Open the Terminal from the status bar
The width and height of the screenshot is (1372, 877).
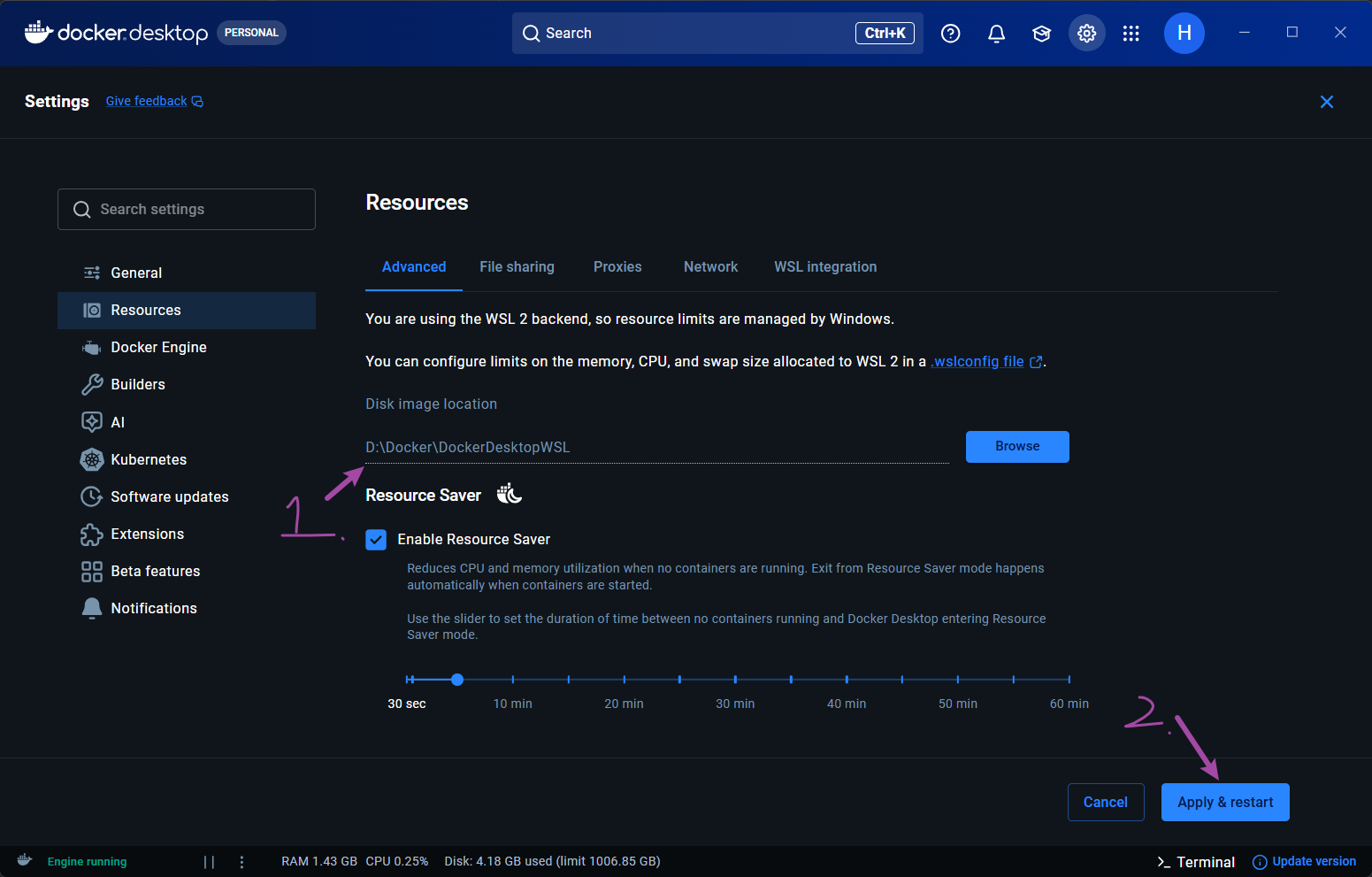[x=1196, y=862]
